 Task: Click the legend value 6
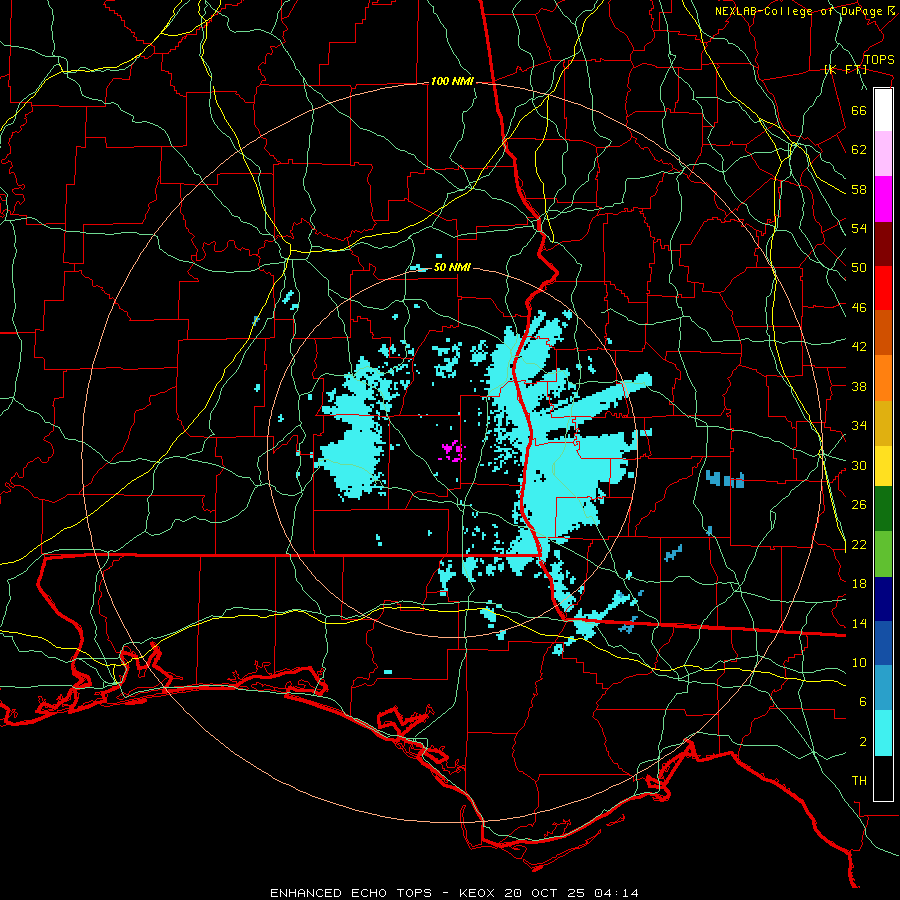pos(863,702)
